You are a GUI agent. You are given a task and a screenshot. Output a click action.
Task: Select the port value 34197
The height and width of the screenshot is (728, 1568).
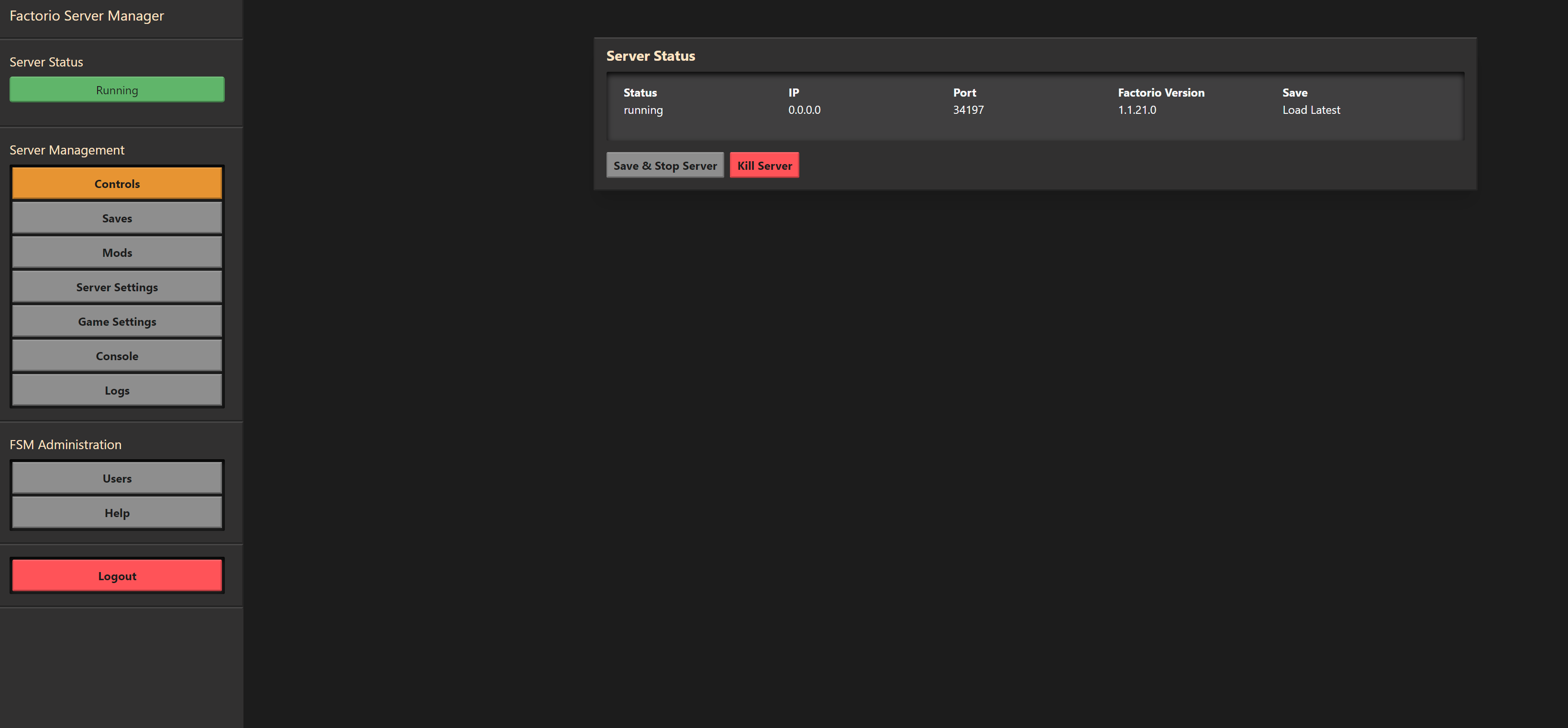(968, 110)
